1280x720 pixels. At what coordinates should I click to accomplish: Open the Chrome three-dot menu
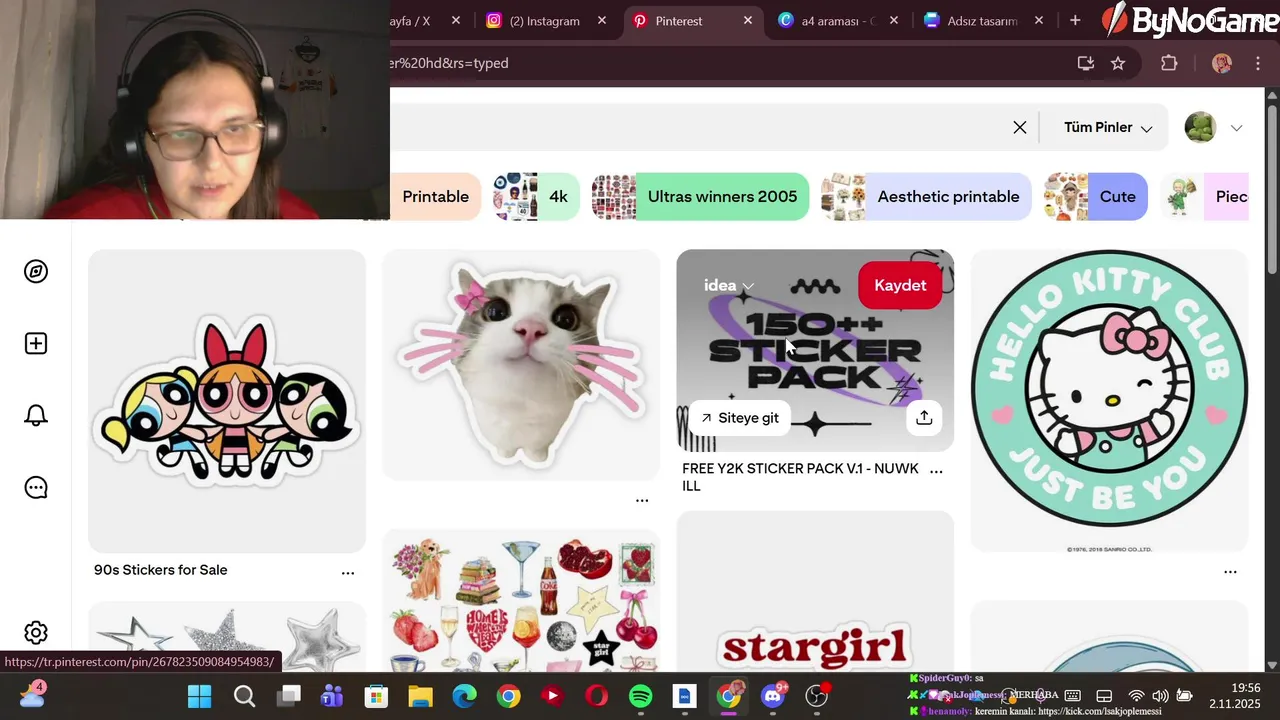click(1258, 63)
